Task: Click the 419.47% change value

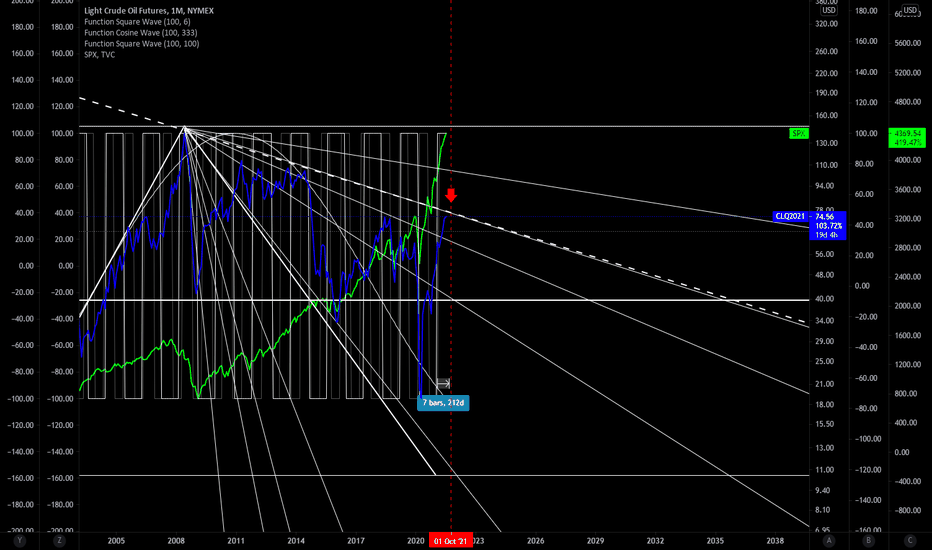Action: 908,143
